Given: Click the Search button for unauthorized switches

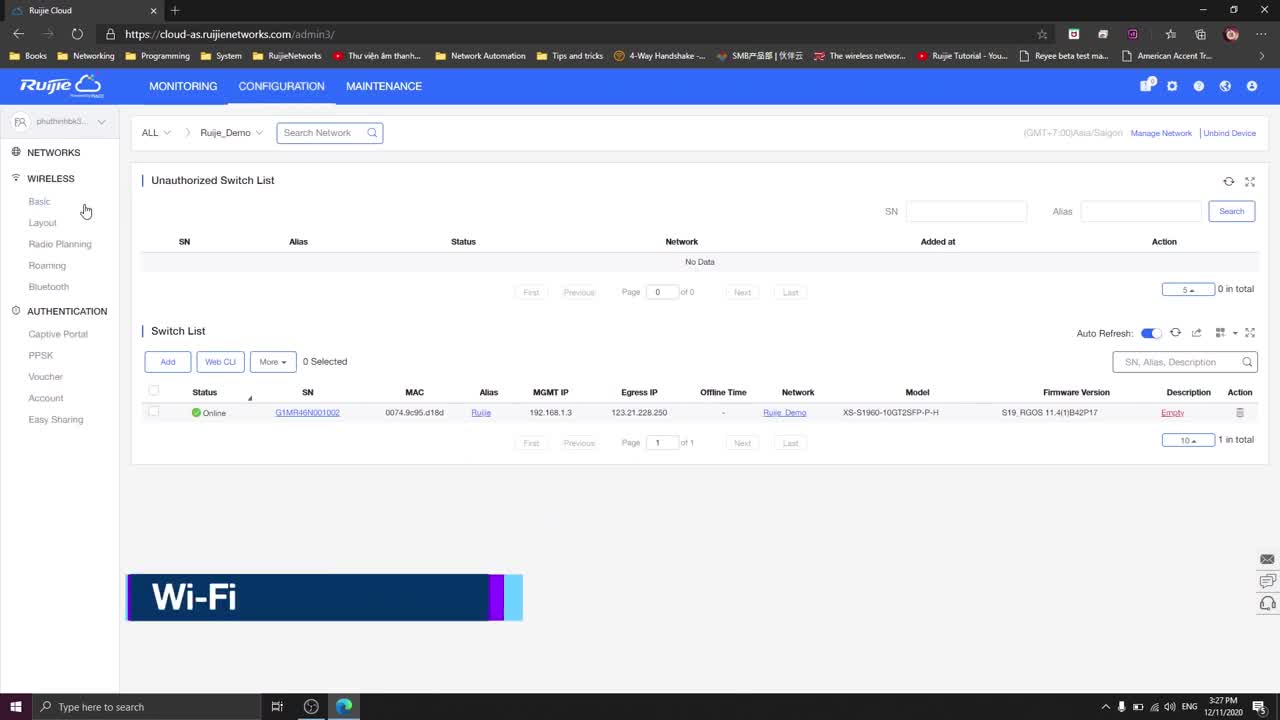Looking at the screenshot, I should [x=1232, y=211].
